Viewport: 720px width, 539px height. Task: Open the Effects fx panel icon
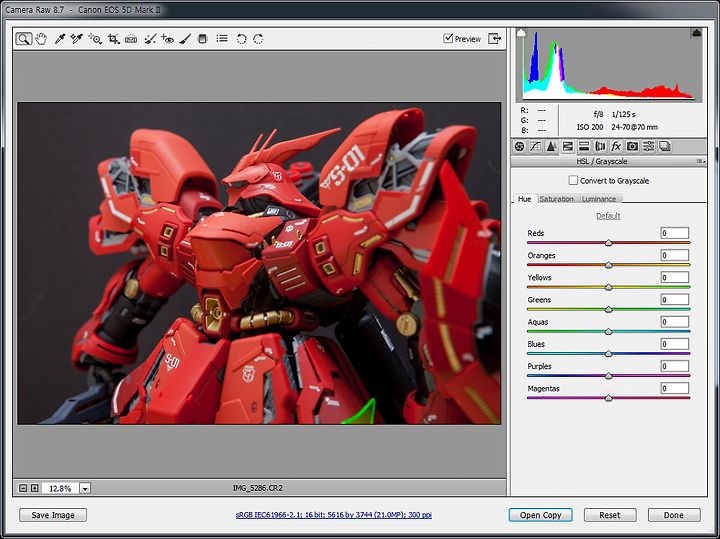(x=616, y=146)
